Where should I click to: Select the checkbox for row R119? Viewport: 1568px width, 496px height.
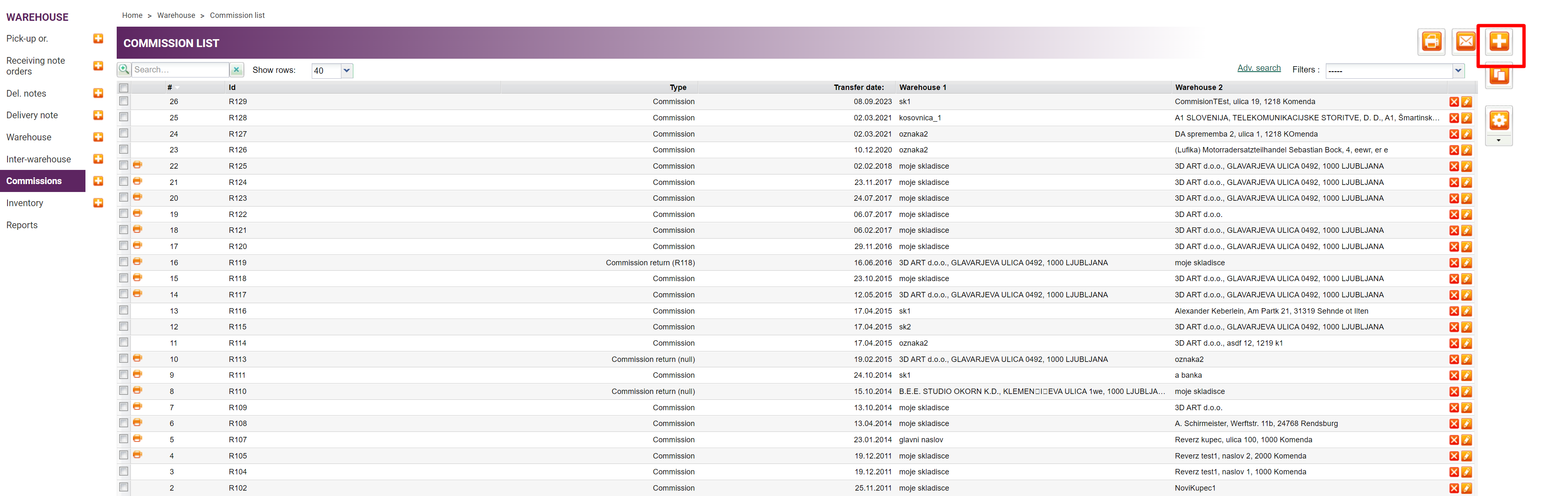point(124,262)
